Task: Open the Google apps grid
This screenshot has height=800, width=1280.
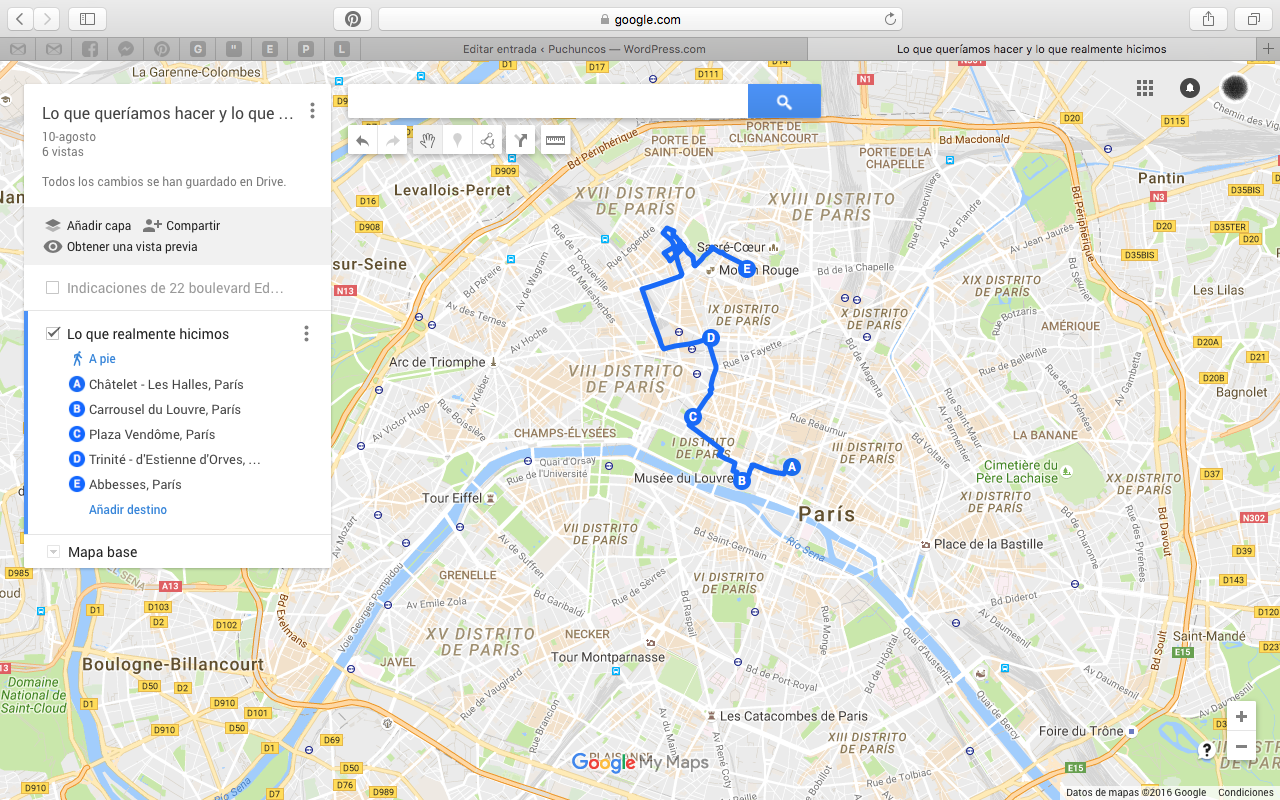Action: click(x=1145, y=88)
